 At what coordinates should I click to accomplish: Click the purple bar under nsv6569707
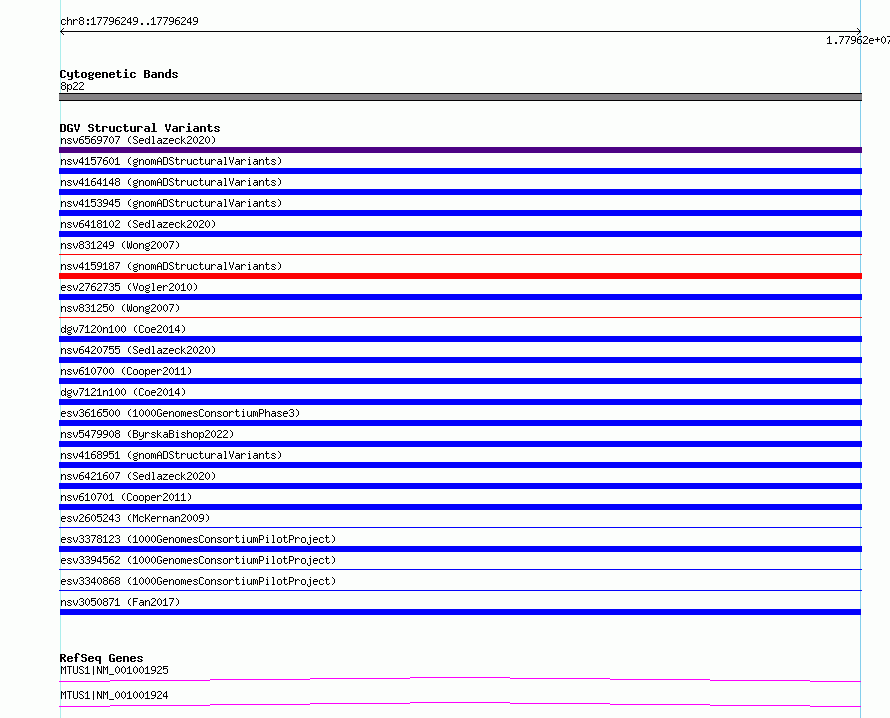point(460,150)
